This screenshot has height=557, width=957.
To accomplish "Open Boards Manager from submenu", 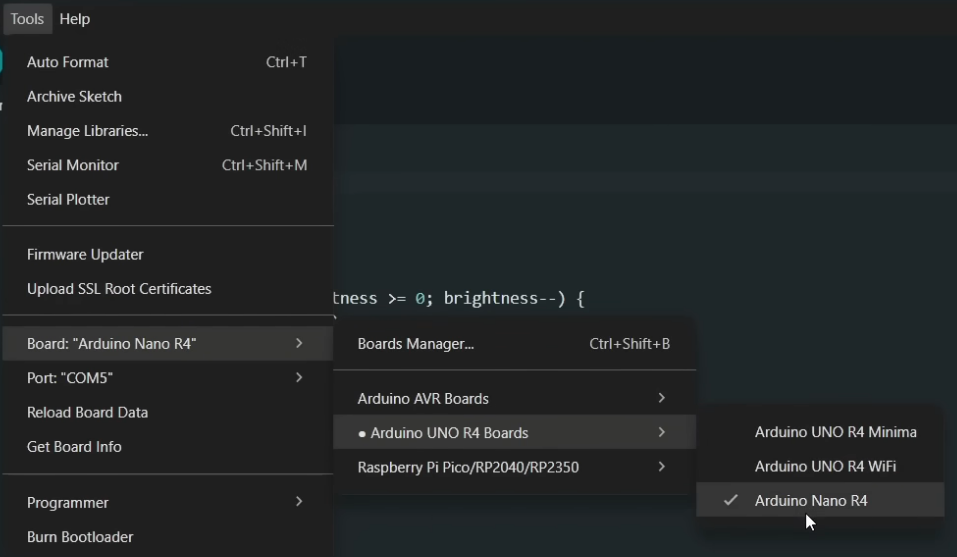I will [x=416, y=344].
